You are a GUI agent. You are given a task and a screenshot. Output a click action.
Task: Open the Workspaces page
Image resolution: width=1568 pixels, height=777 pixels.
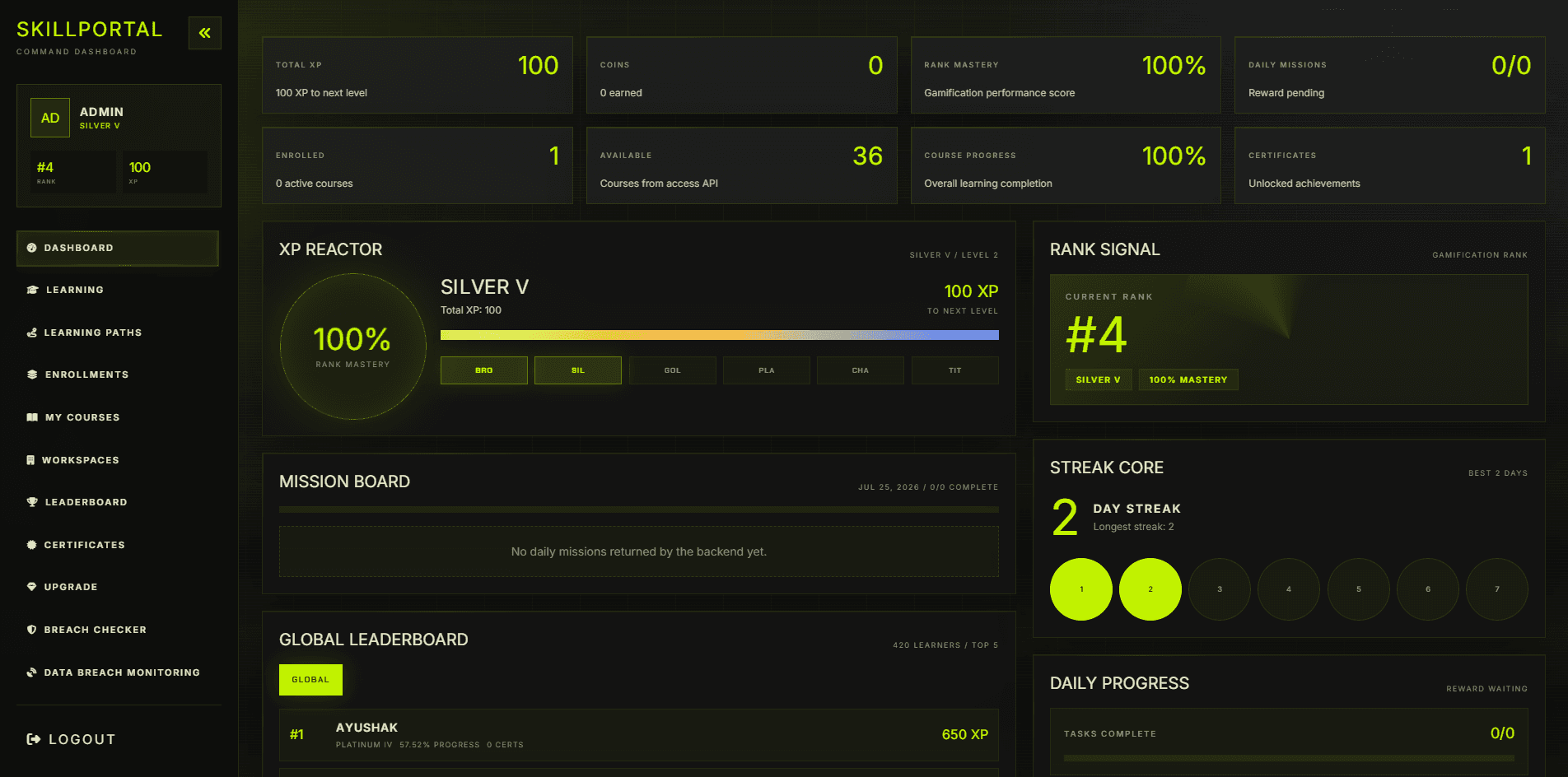point(118,460)
